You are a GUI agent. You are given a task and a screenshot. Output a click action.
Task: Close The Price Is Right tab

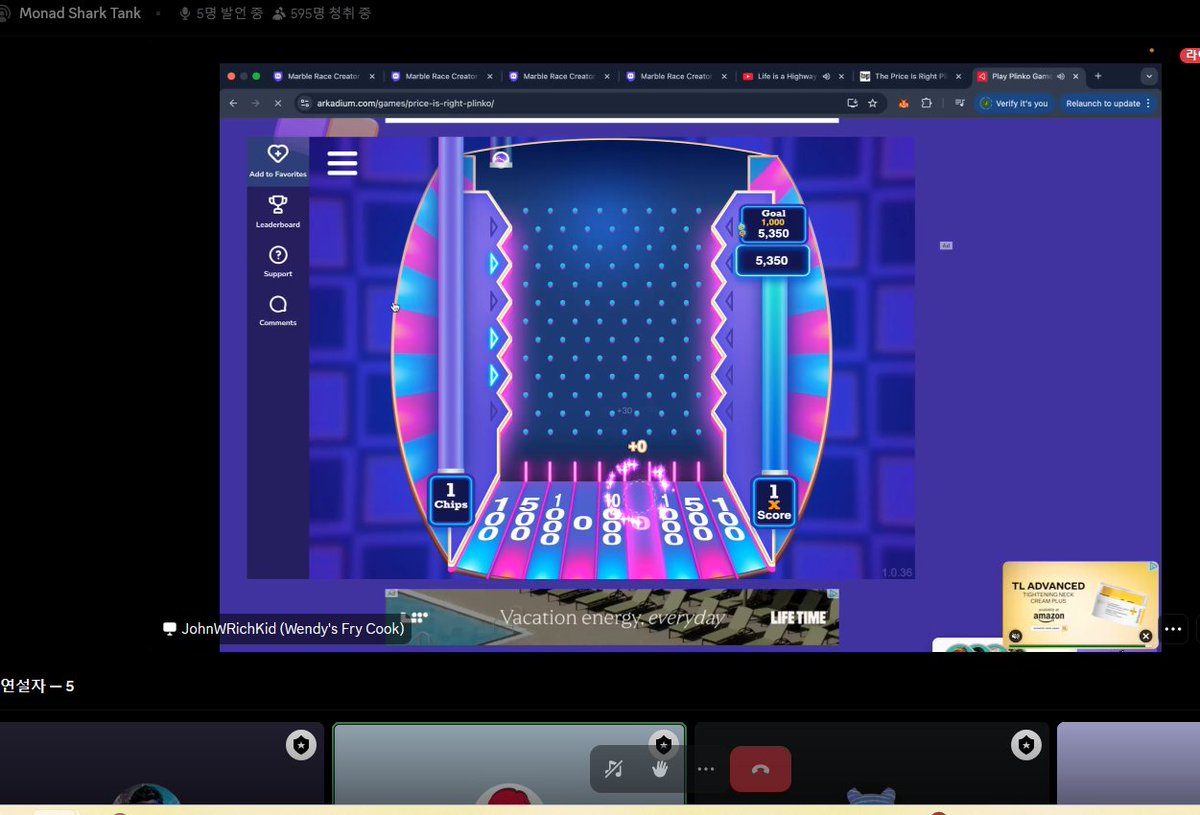(958, 76)
